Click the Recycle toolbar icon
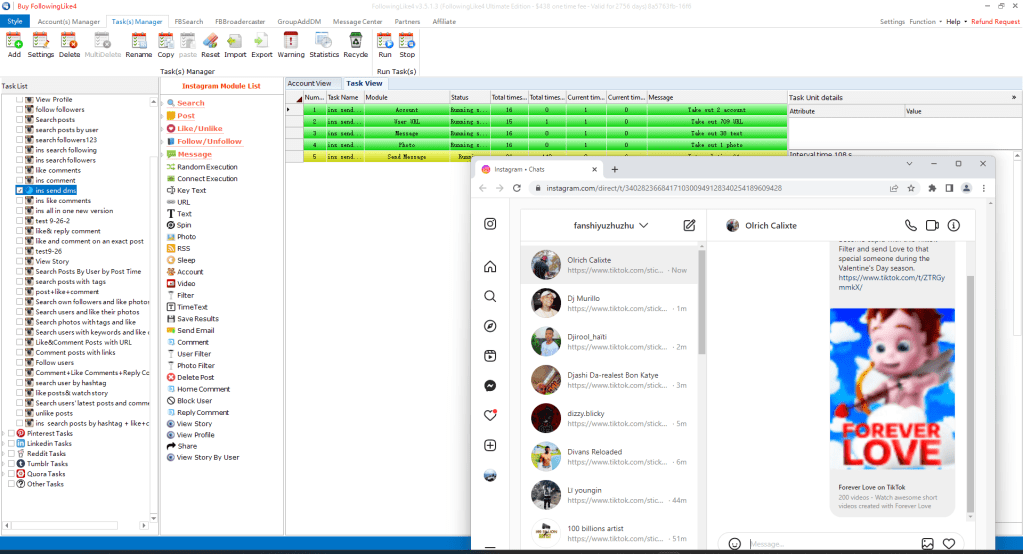The image size is (1023, 554). tap(355, 45)
